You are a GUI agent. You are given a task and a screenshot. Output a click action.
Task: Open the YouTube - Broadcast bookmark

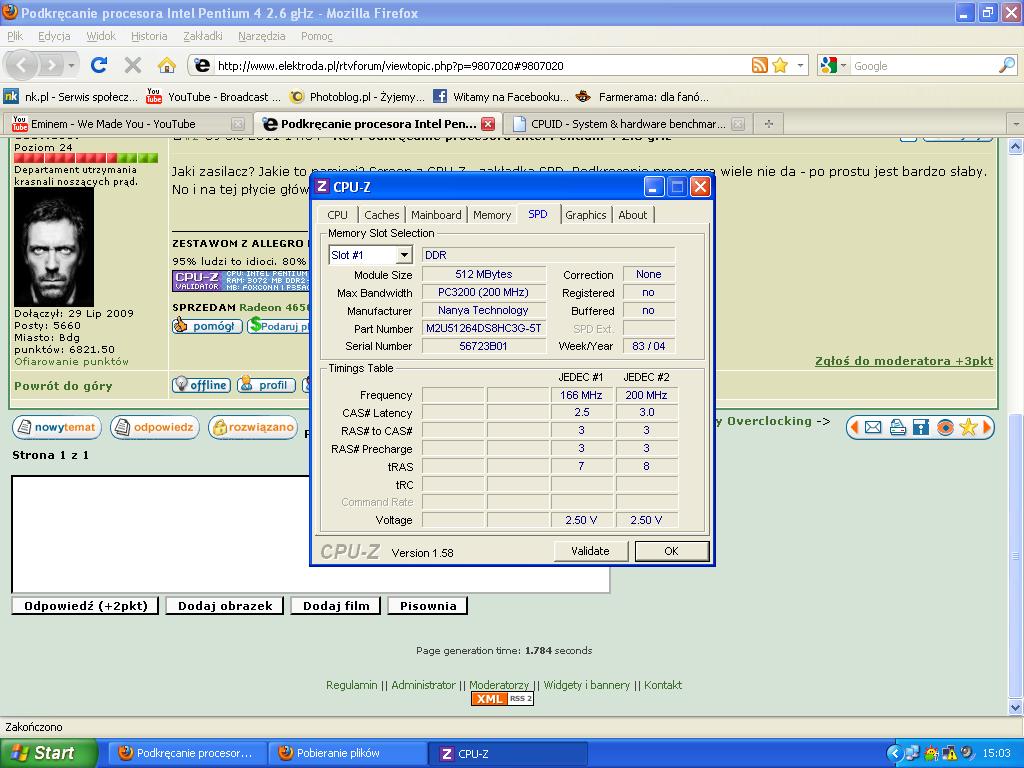click(213, 97)
